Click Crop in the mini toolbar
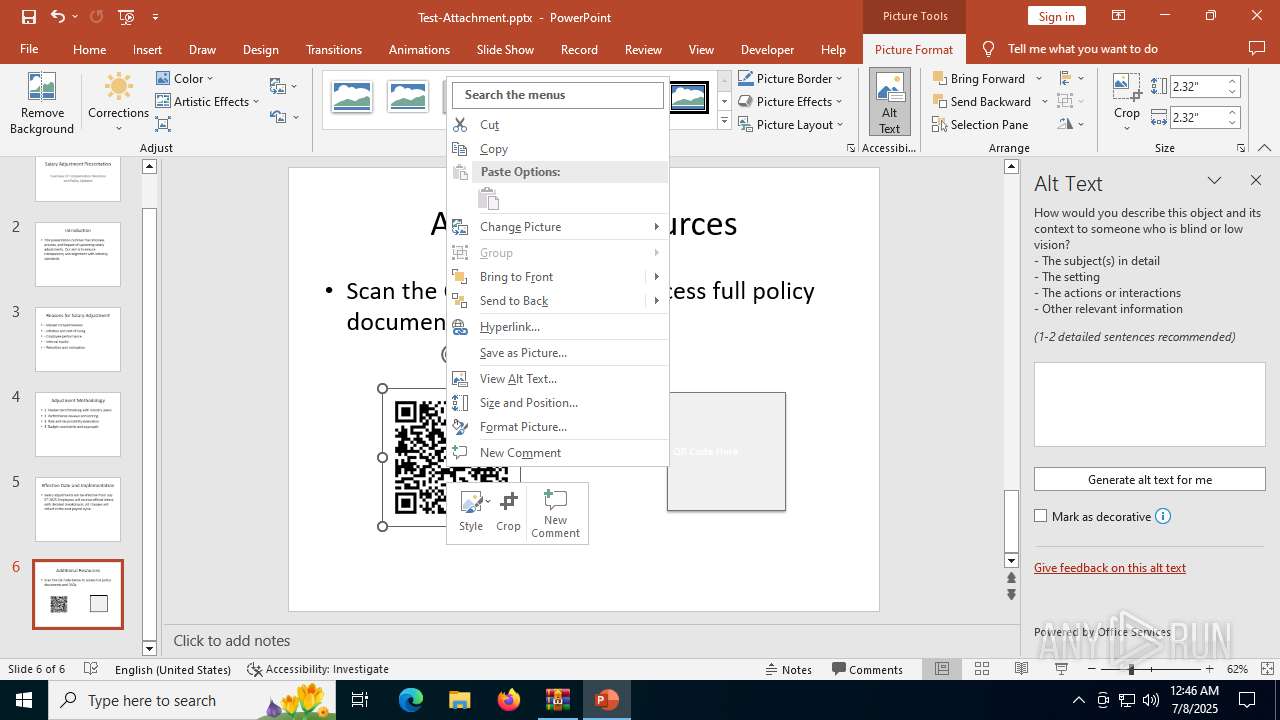The image size is (1280, 720). pos(508,512)
